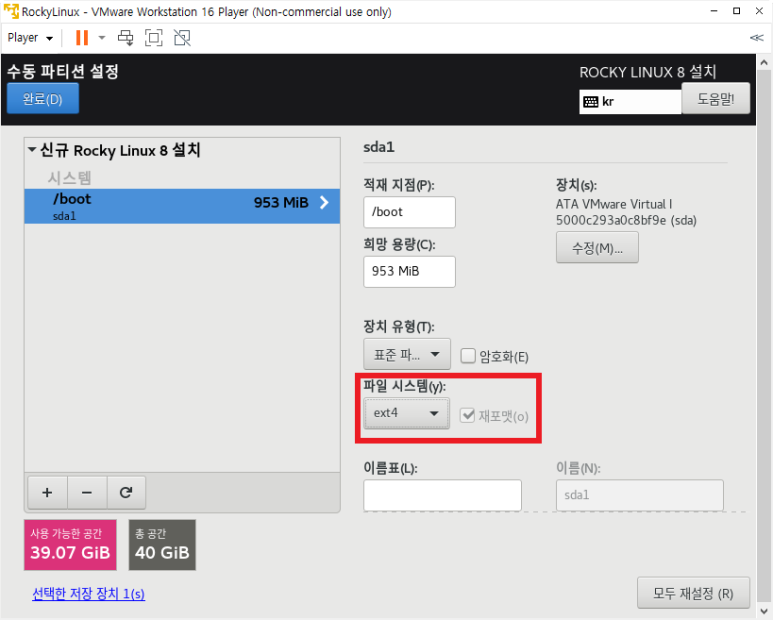
Task: Toggle the 재포맷(o) reformat checkbox
Action: [467, 415]
